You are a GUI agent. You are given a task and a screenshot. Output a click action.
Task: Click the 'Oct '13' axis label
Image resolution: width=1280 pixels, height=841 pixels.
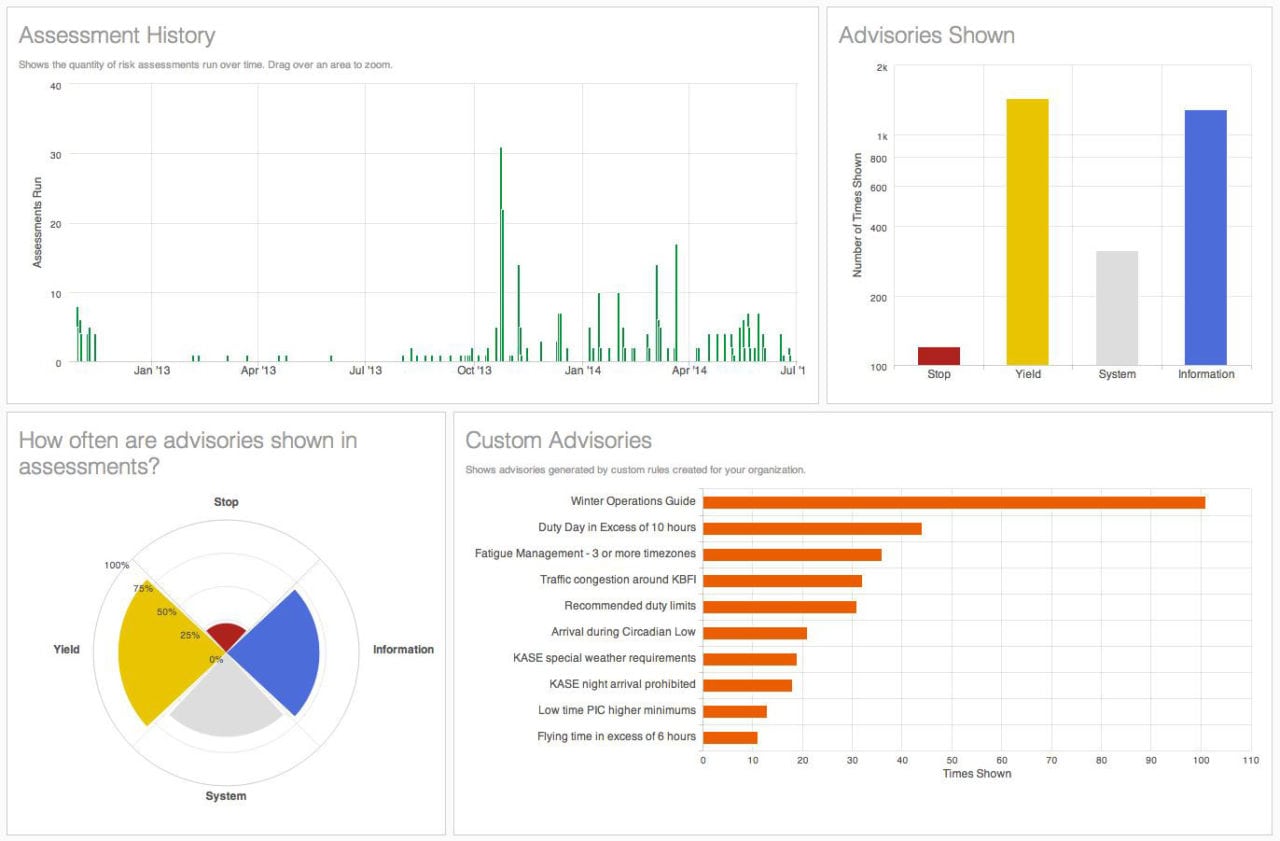click(474, 371)
